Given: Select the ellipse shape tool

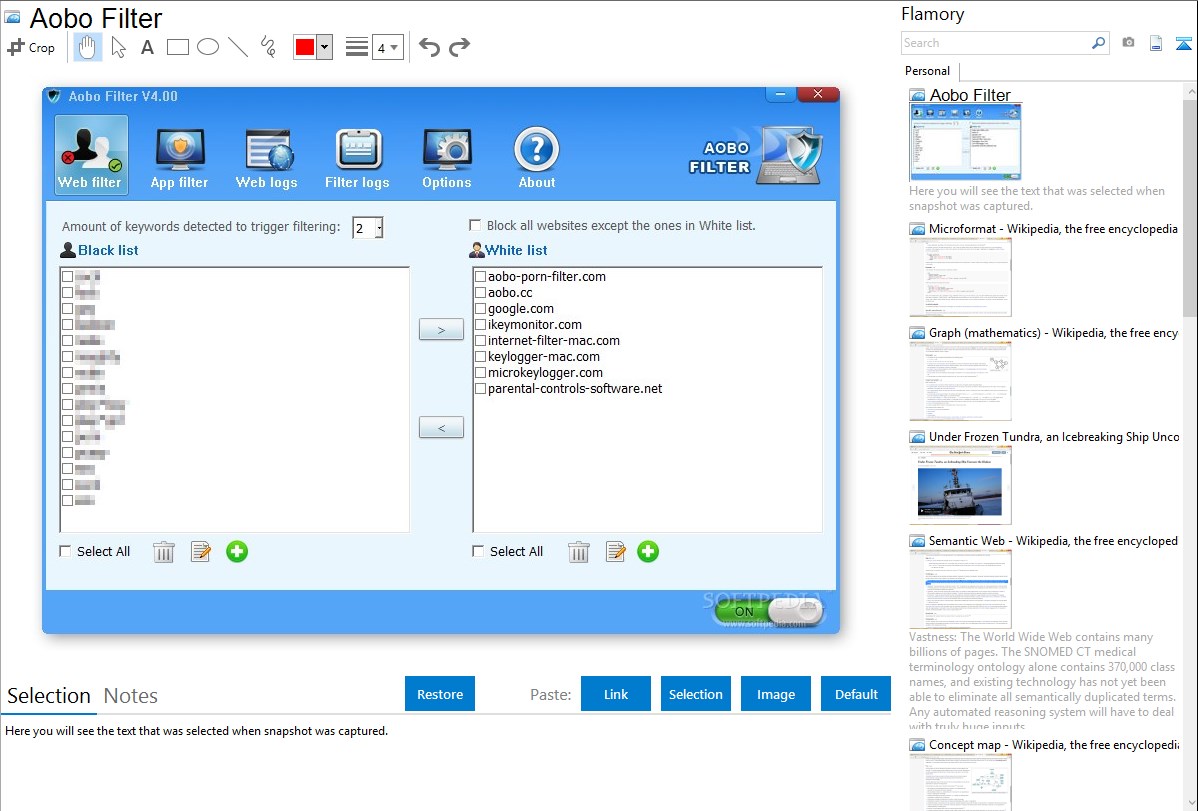Looking at the screenshot, I should click(208, 47).
